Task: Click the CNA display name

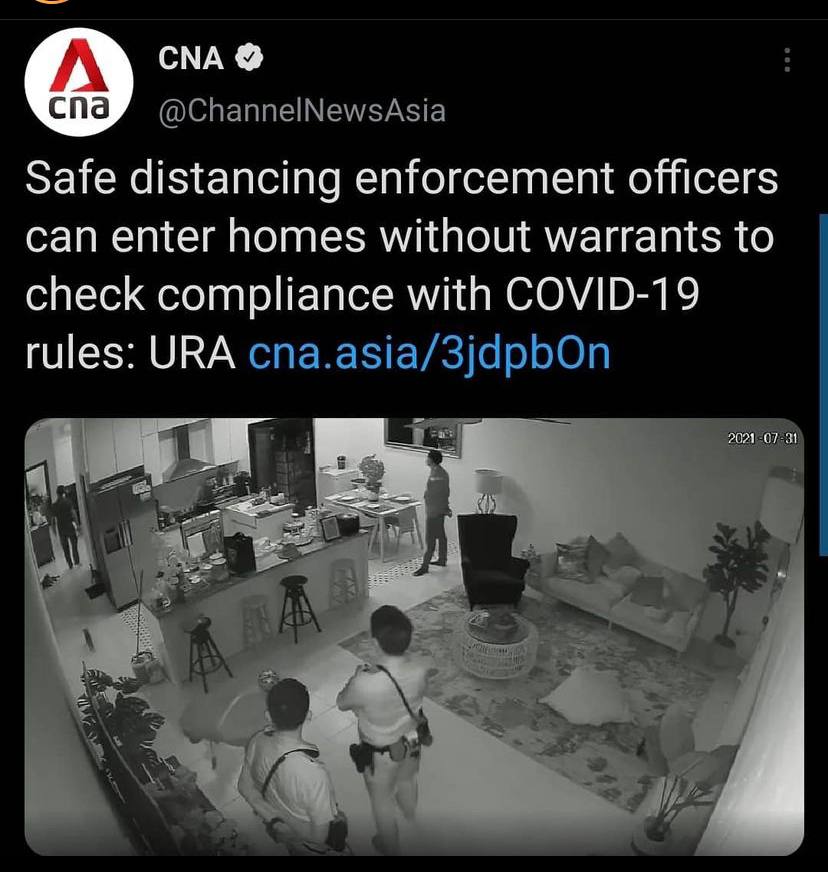Action: click(x=191, y=58)
